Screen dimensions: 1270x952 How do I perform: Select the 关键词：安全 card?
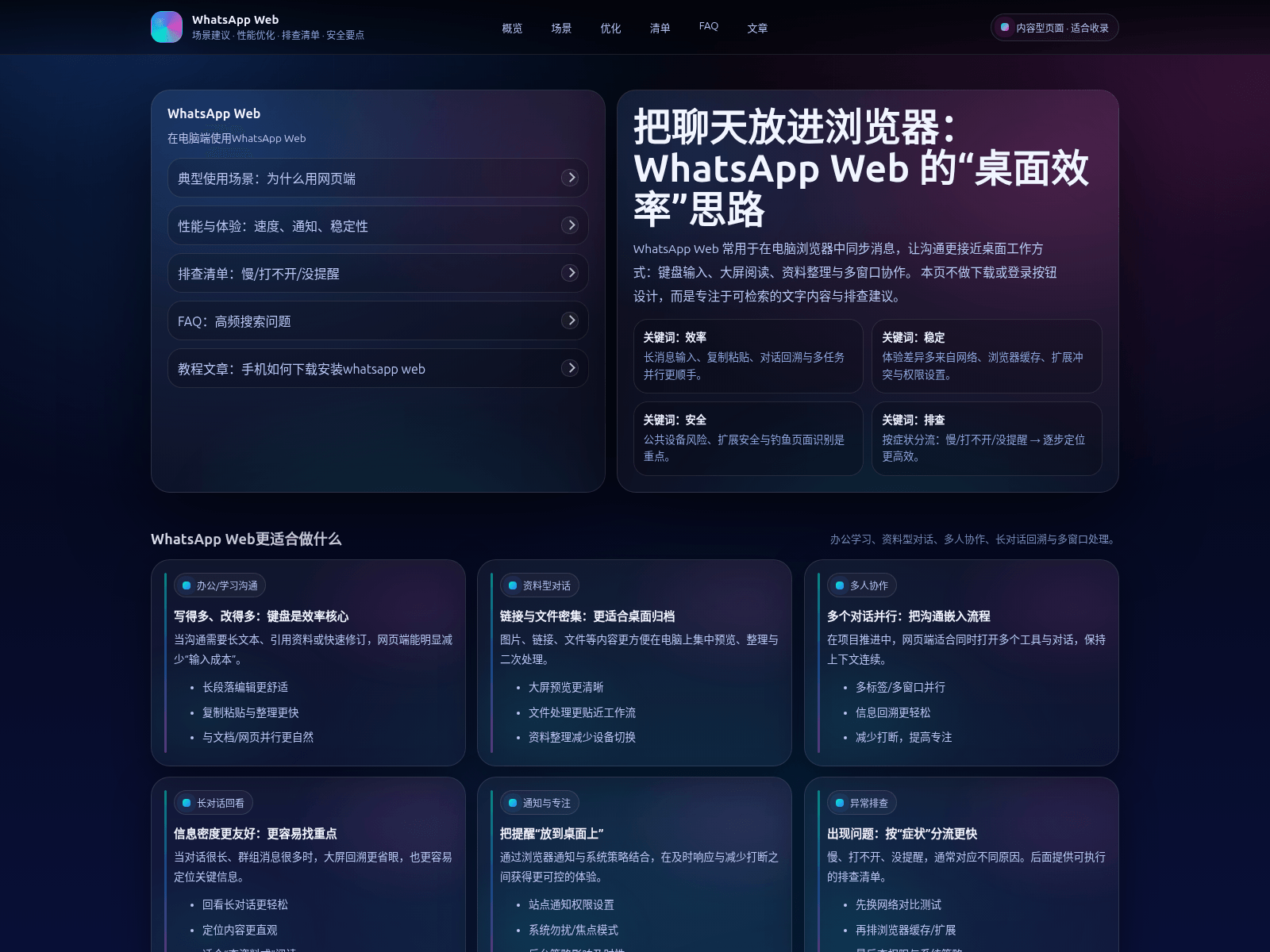coord(748,438)
